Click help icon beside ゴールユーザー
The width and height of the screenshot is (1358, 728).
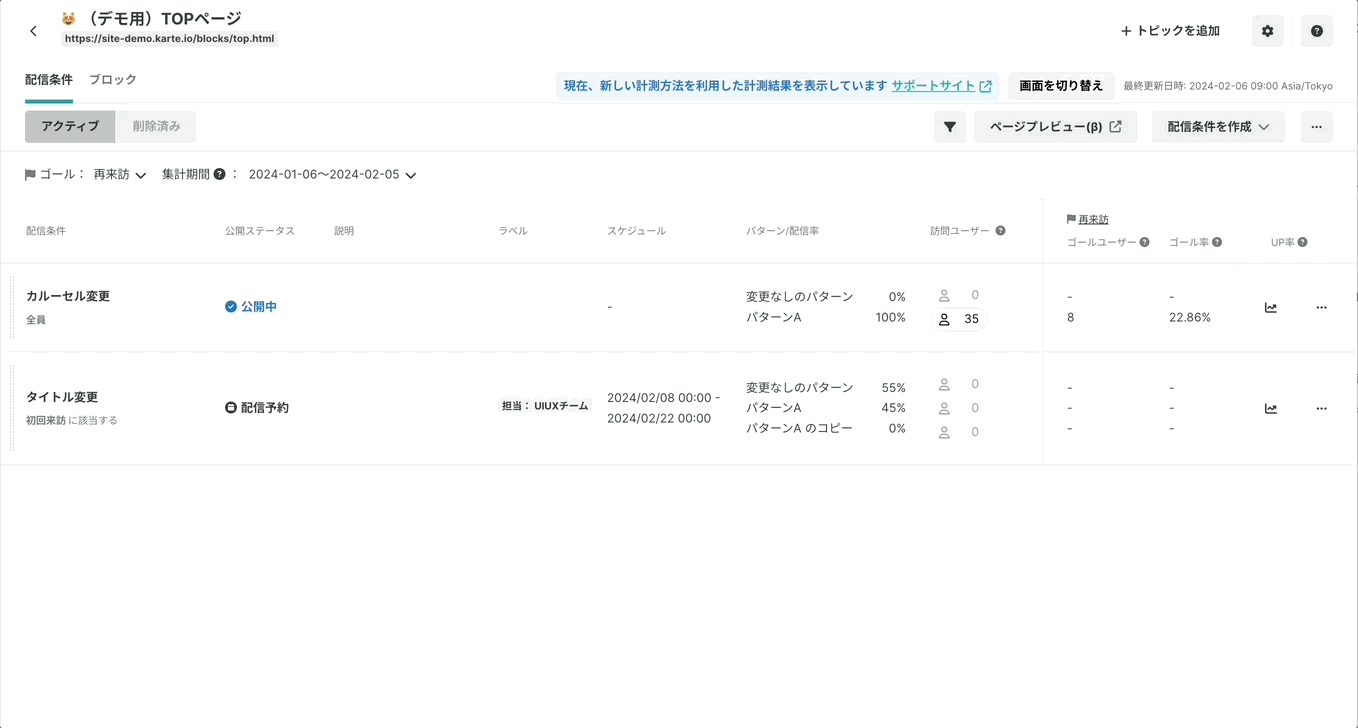pyautogui.click(x=1144, y=242)
